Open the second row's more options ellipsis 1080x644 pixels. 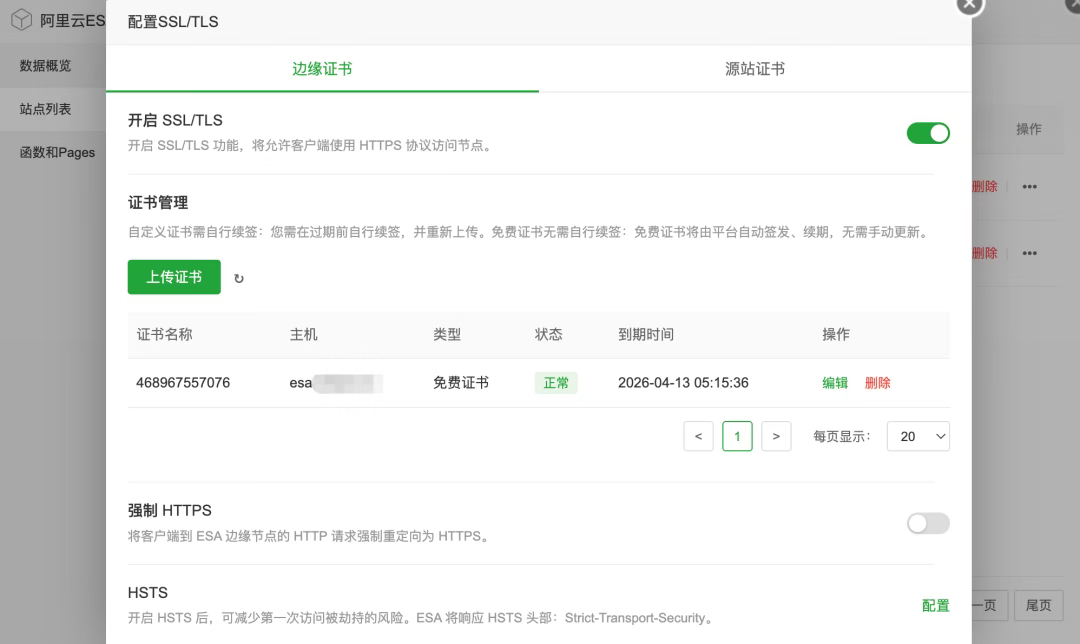click(x=1029, y=254)
